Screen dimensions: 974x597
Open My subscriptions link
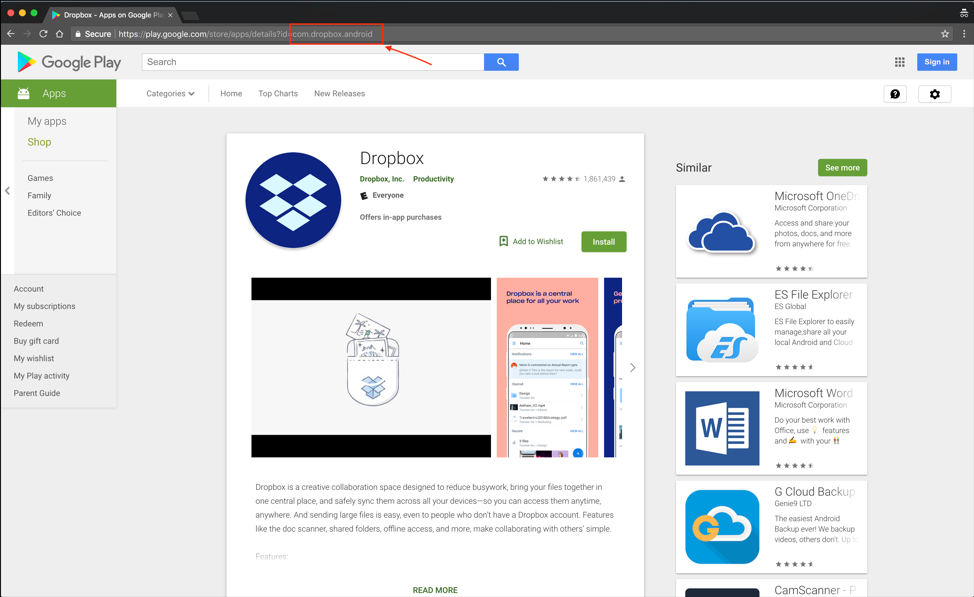tap(44, 306)
